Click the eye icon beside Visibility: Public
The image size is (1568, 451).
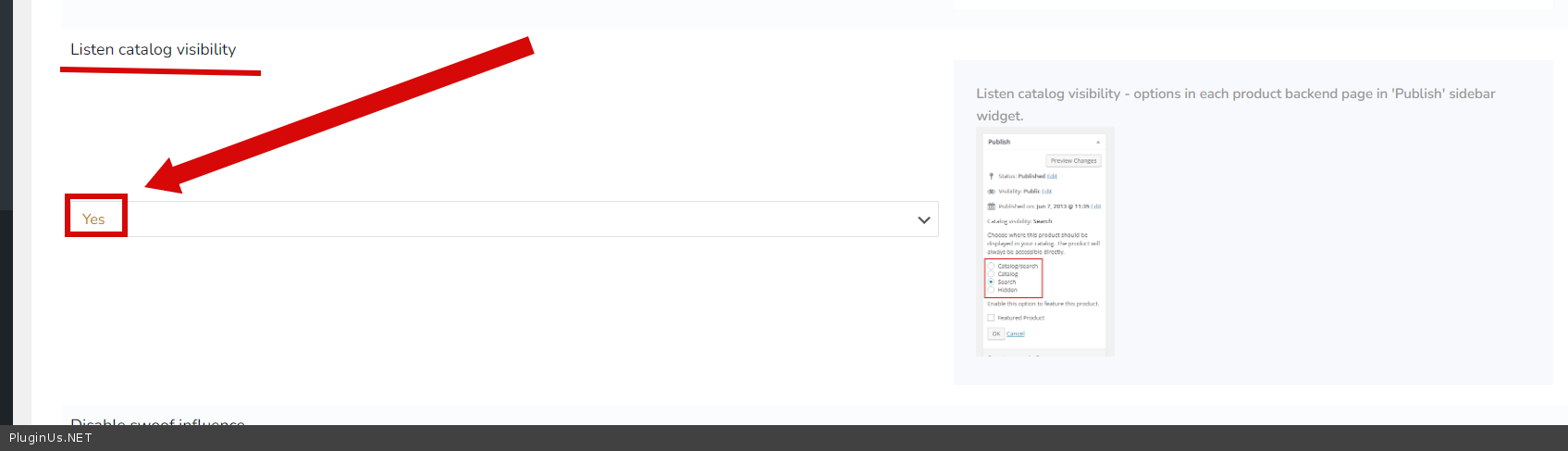tap(992, 192)
